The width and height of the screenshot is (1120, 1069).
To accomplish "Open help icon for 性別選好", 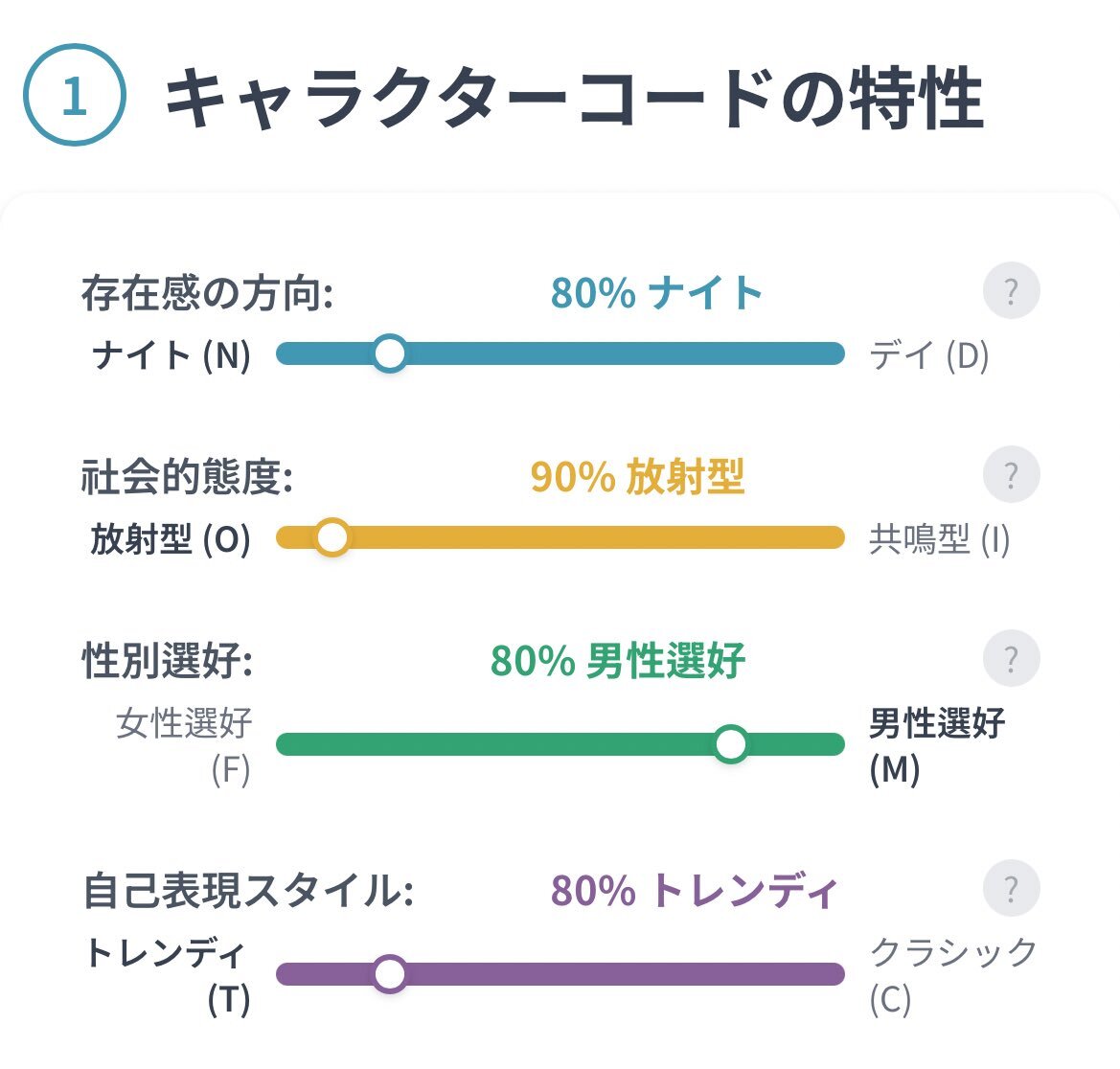I will pyautogui.click(x=1011, y=658).
